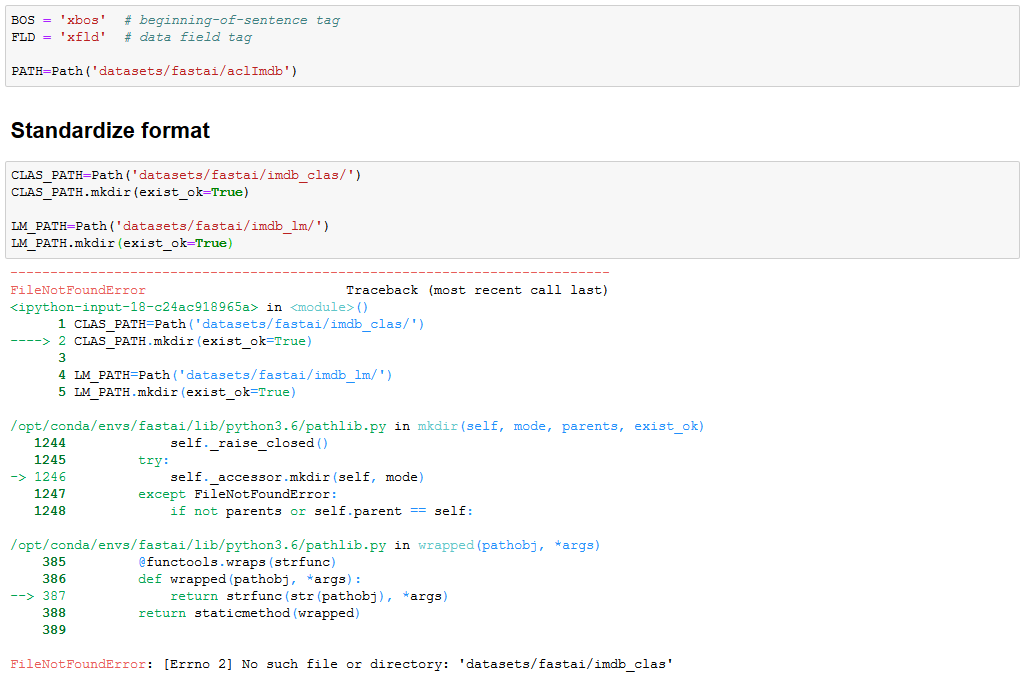Place cursor on PATH=Path aclImdb line
This screenshot has height=676, width=1026.
(154, 71)
